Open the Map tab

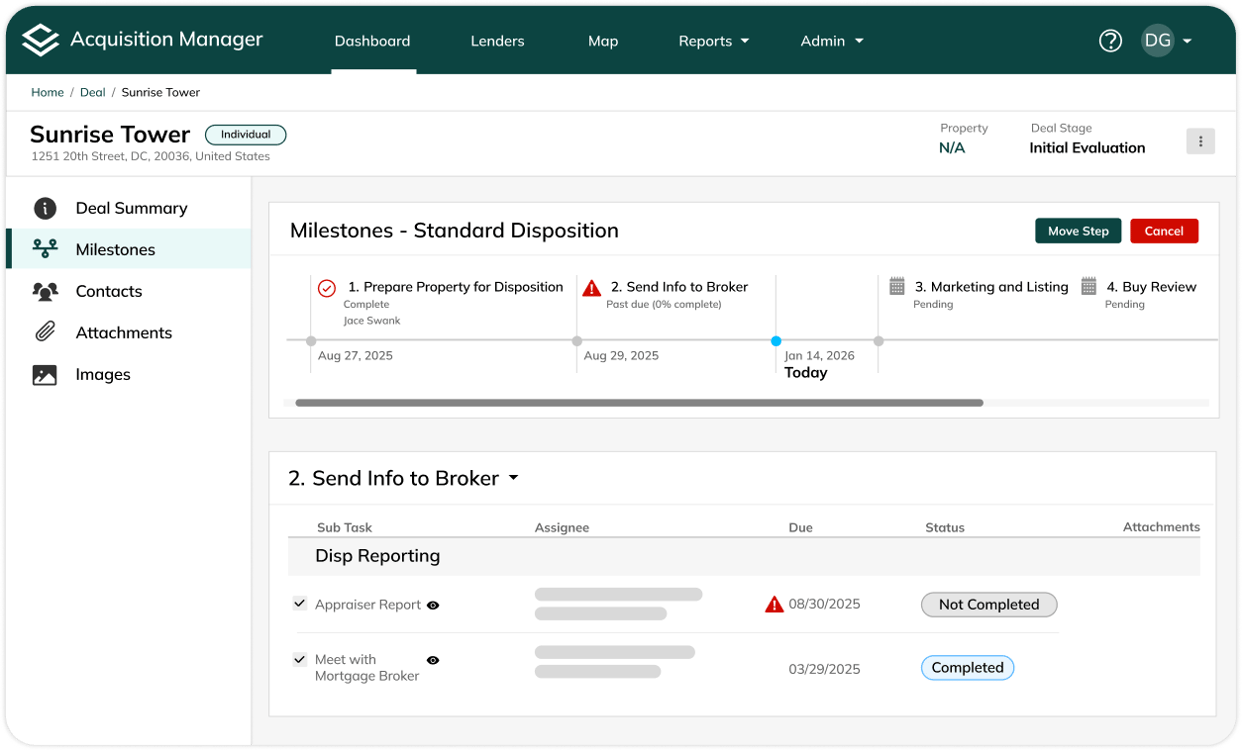point(603,41)
